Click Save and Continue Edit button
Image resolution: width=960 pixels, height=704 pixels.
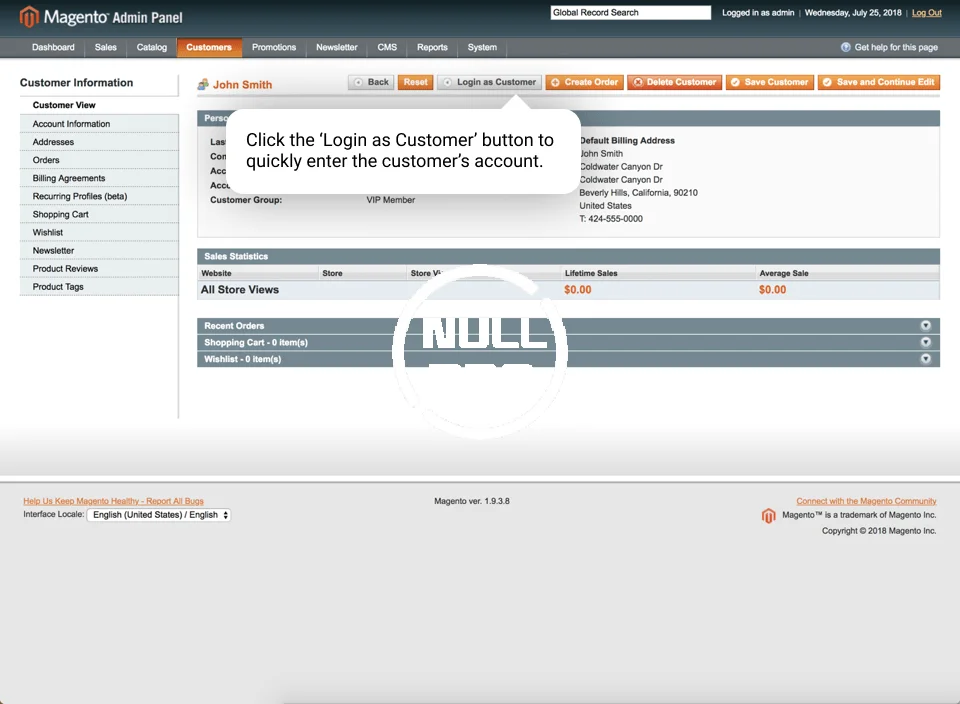pos(878,82)
